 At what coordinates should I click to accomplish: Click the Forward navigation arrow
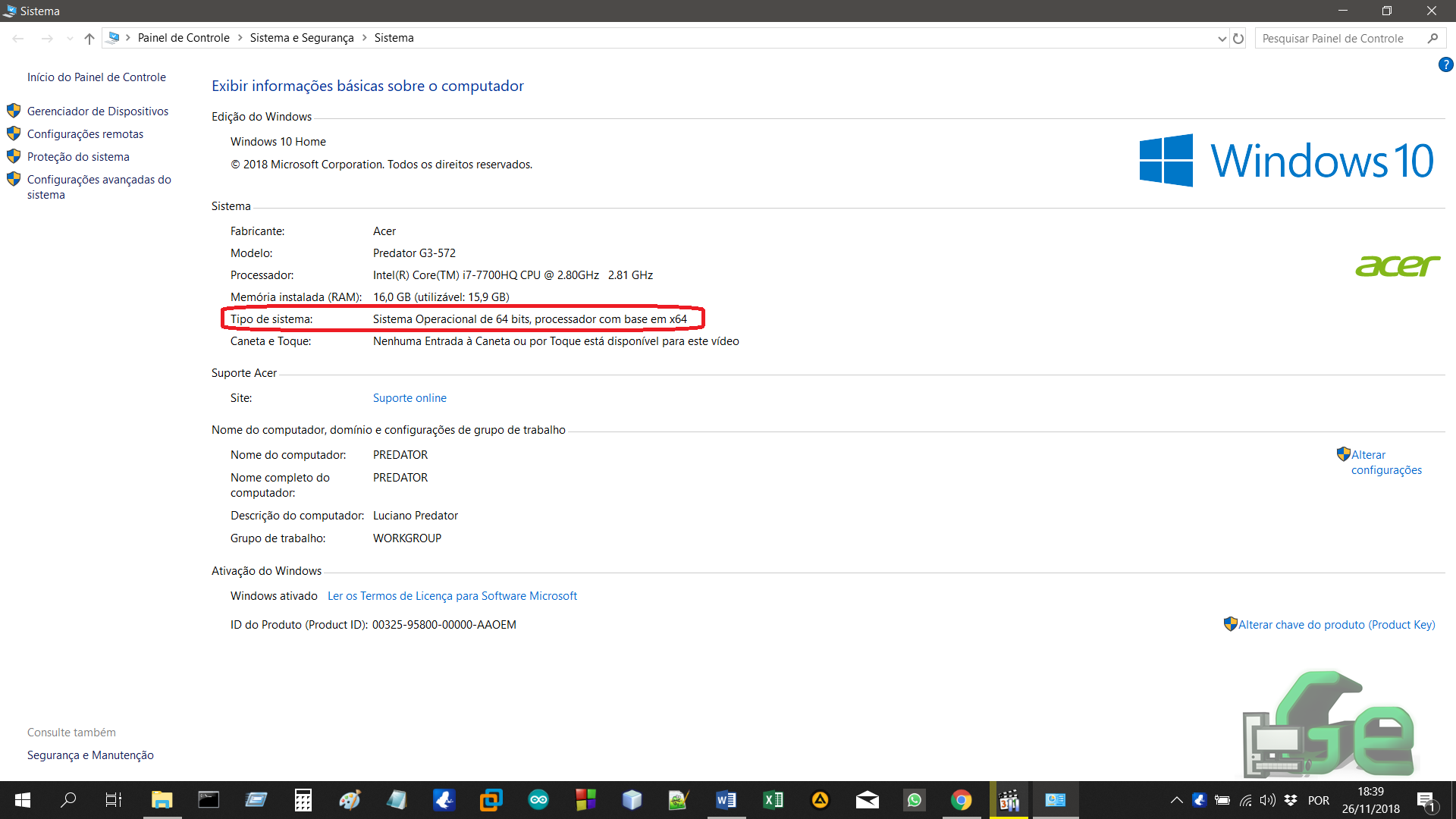pyautogui.click(x=47, y=38)
